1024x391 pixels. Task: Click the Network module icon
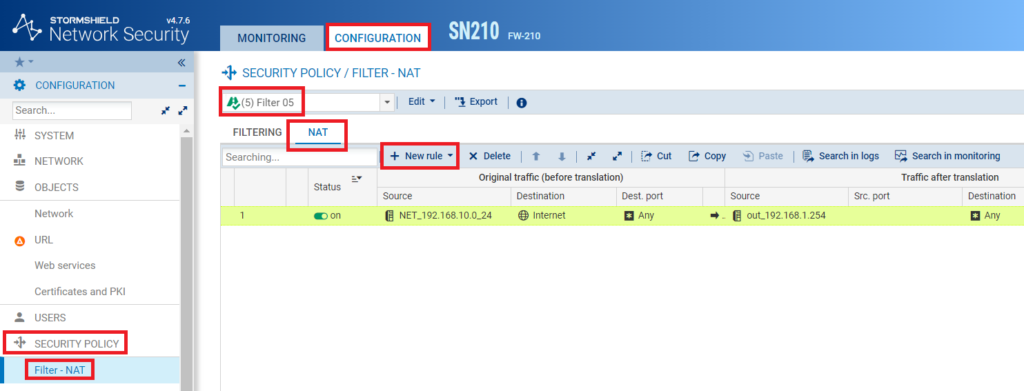click(20, 161)
